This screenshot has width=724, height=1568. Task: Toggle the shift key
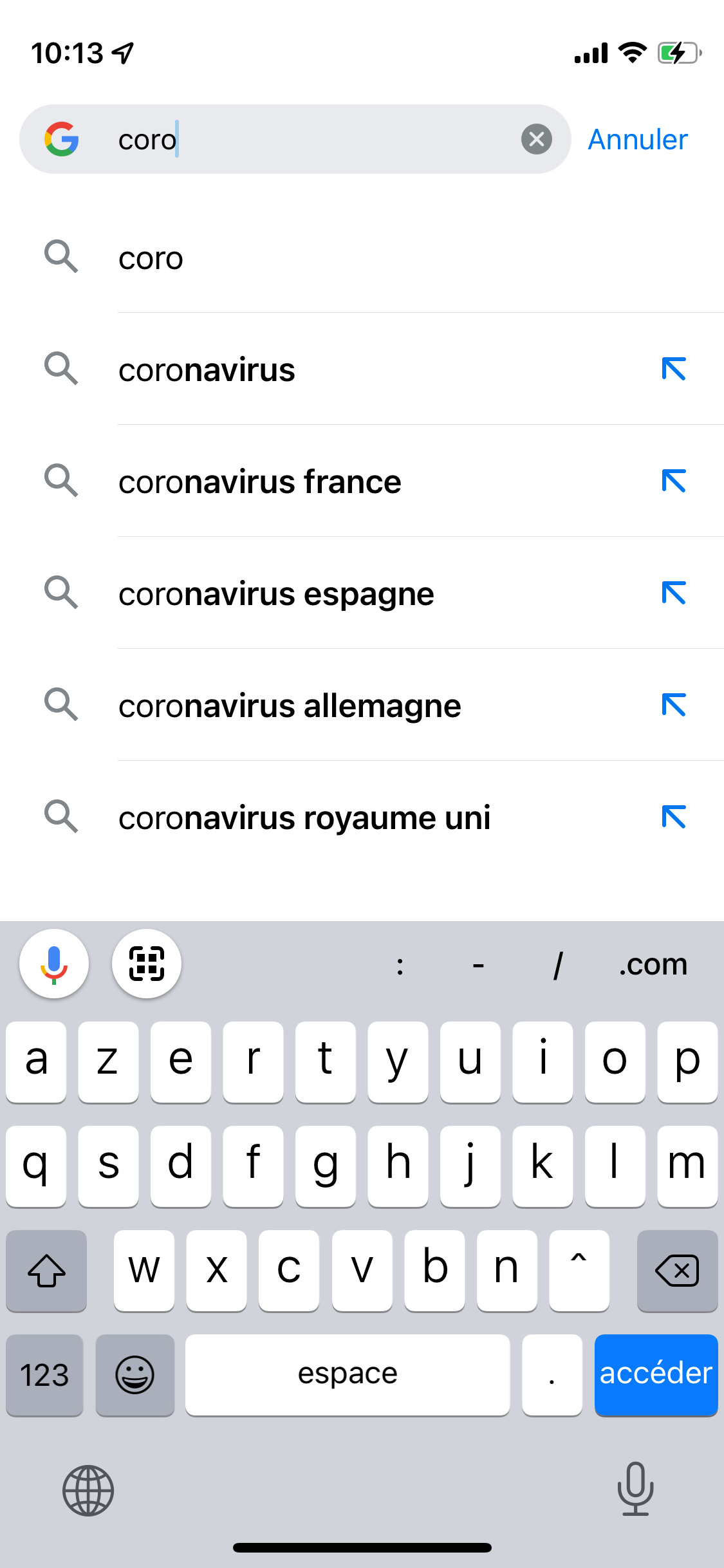point(46,1271)
